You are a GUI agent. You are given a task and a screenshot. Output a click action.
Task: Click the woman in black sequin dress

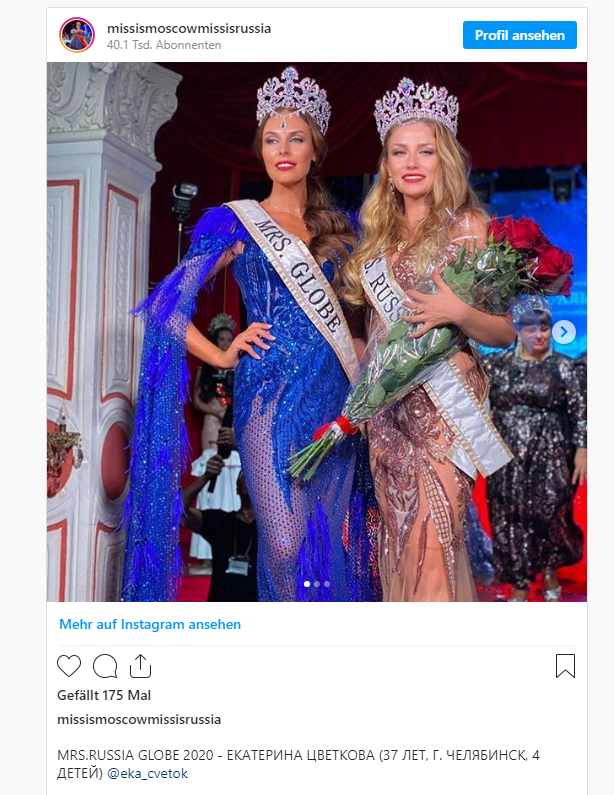tap(537, 446)
